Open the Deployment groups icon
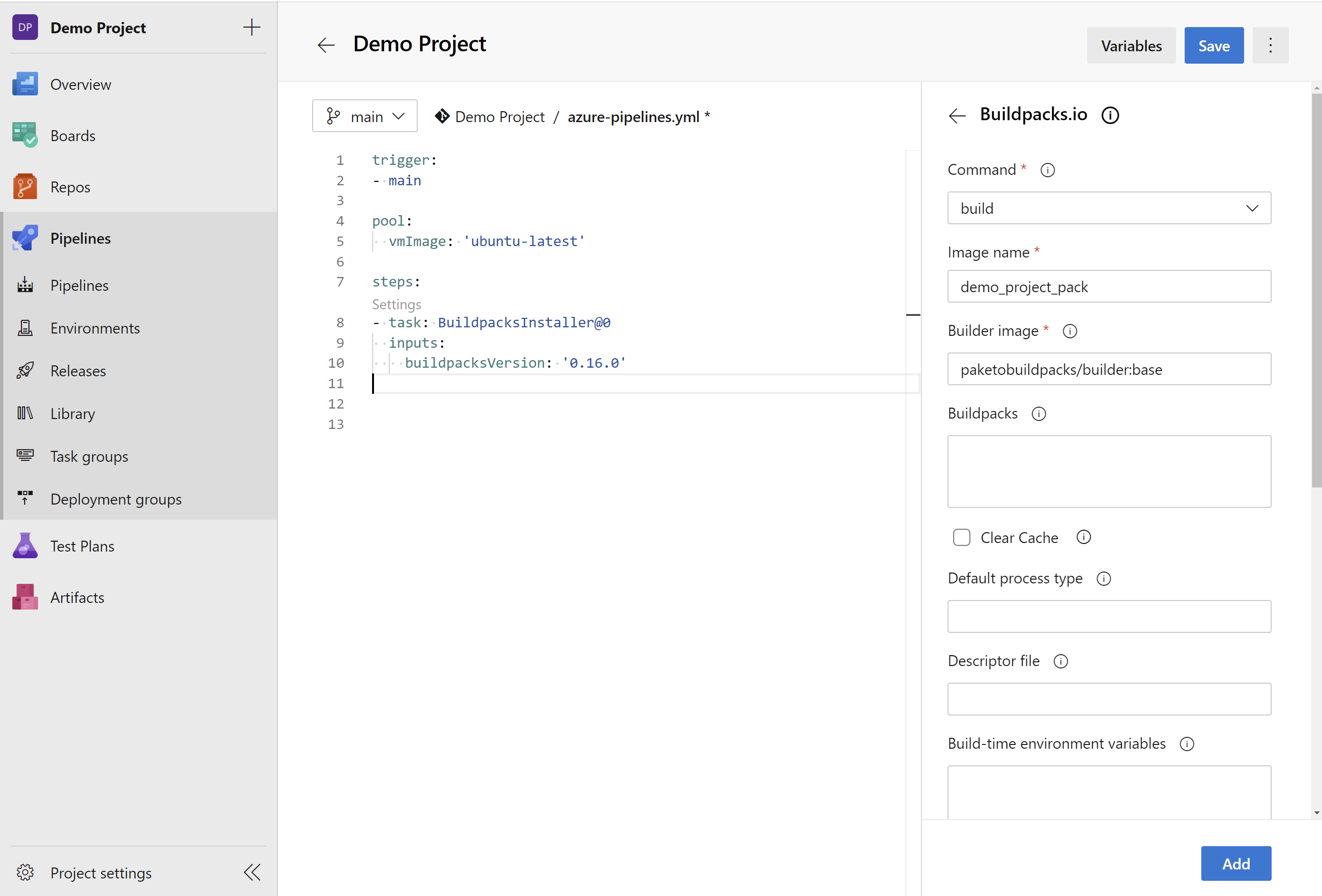This screenshot has width=1322, height=896. (x=25, y=498)
